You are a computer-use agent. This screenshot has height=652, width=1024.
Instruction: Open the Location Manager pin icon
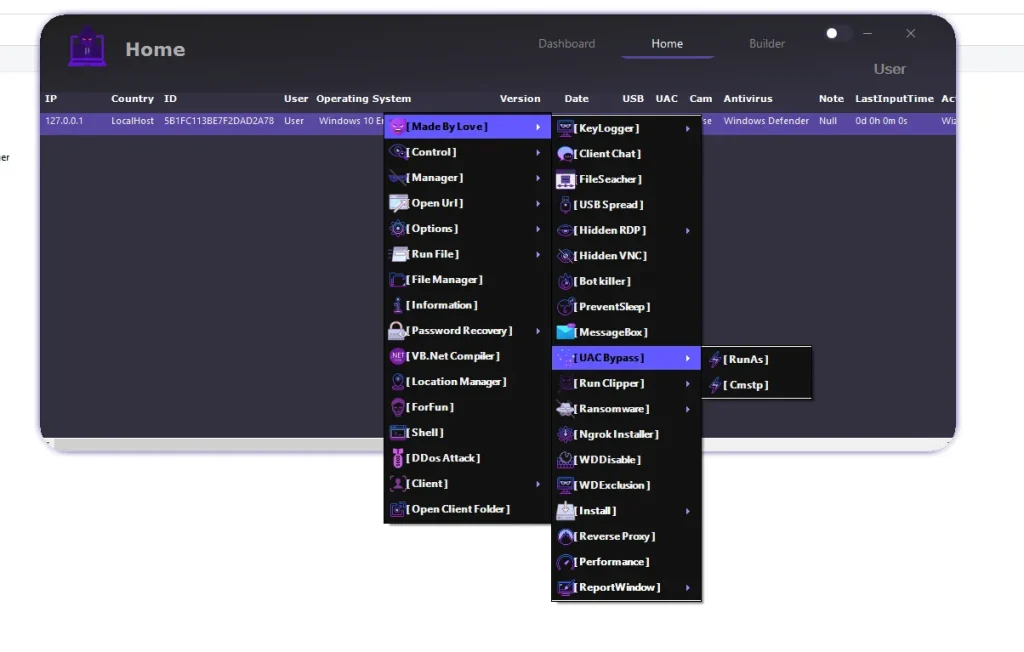(396, 381)
